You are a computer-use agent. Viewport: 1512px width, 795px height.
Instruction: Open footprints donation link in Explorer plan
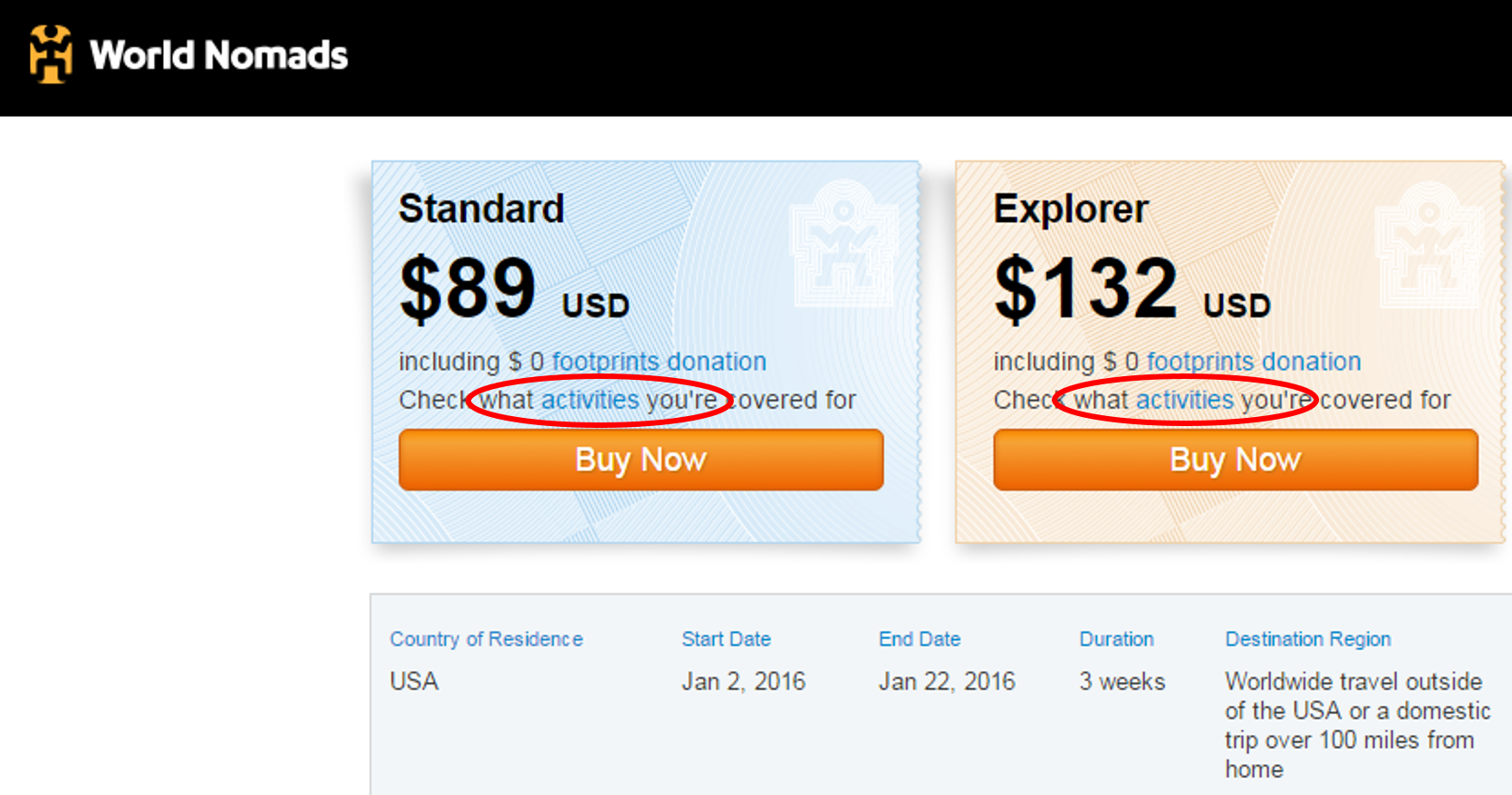(x=1254, y=362)
